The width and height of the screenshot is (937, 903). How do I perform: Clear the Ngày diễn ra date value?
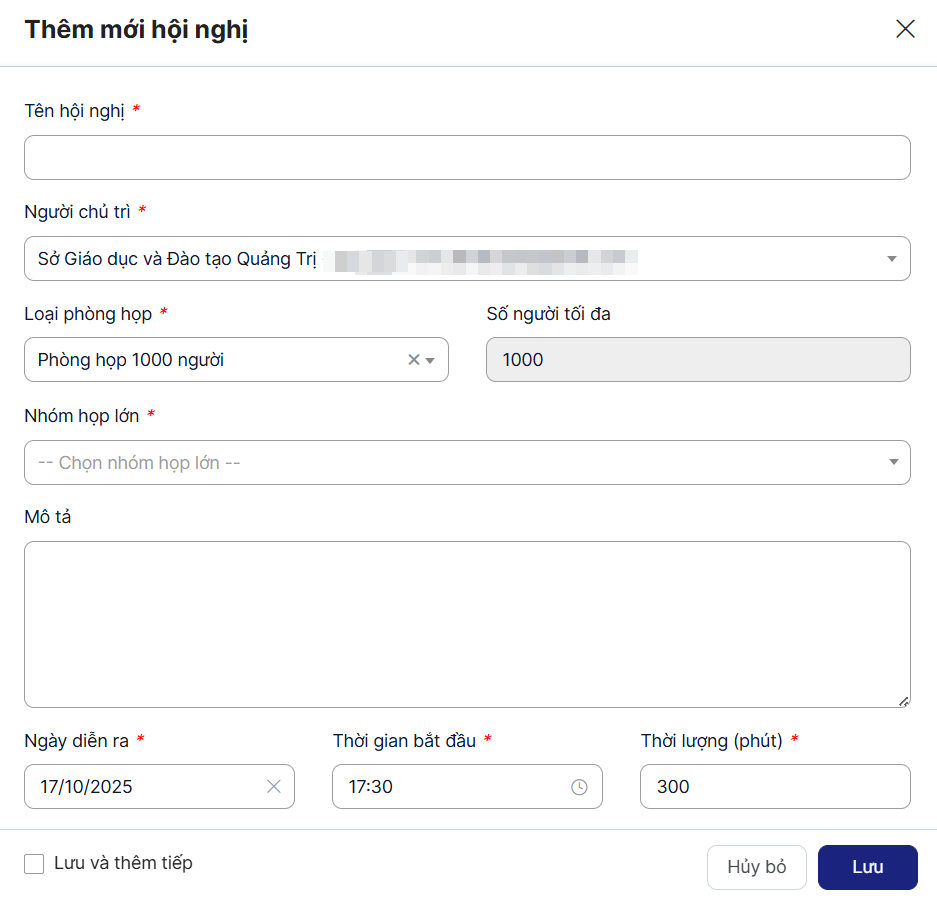coord(274,787)
